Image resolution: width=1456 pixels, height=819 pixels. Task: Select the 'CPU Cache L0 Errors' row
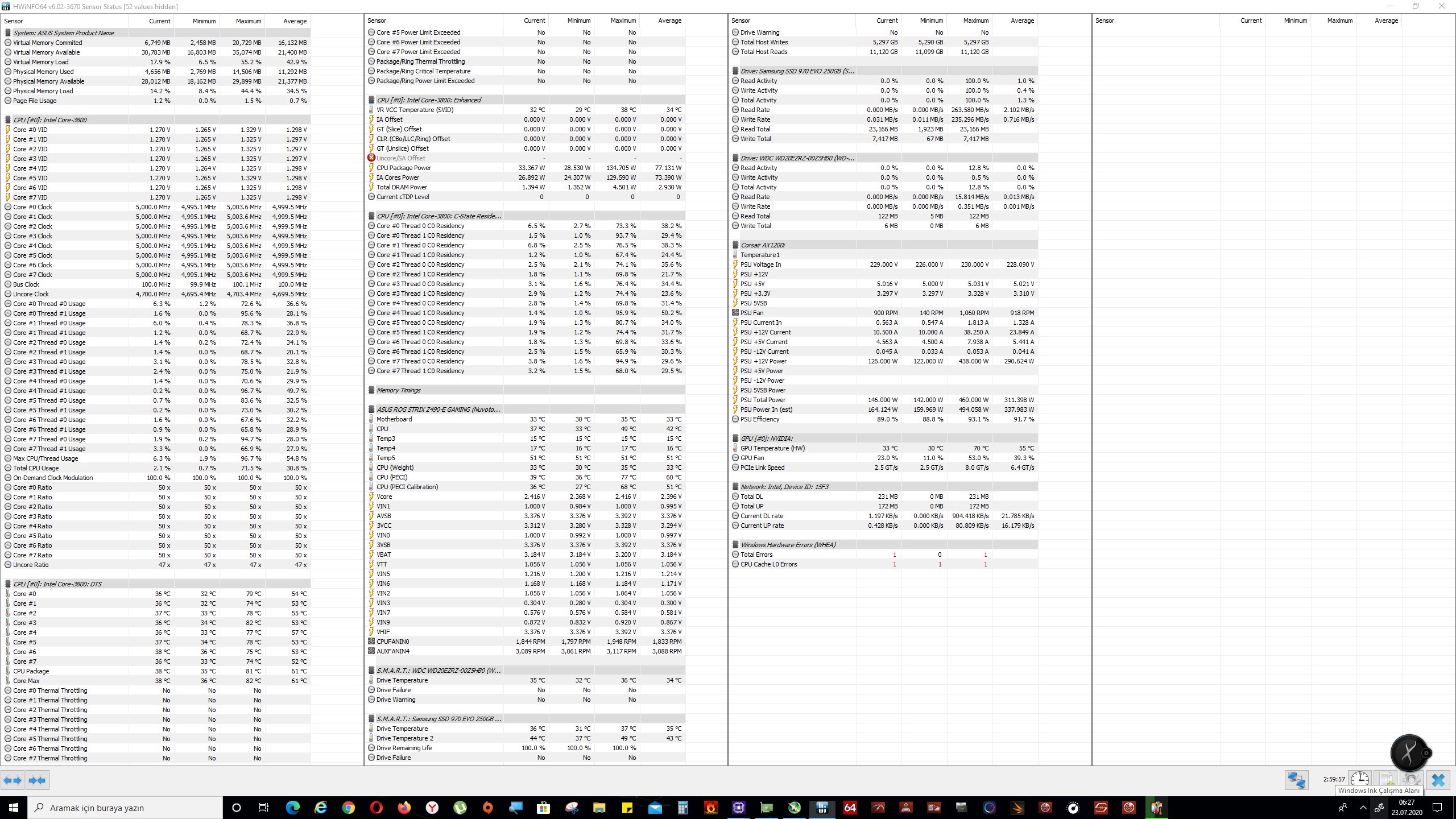click(883, 564)
